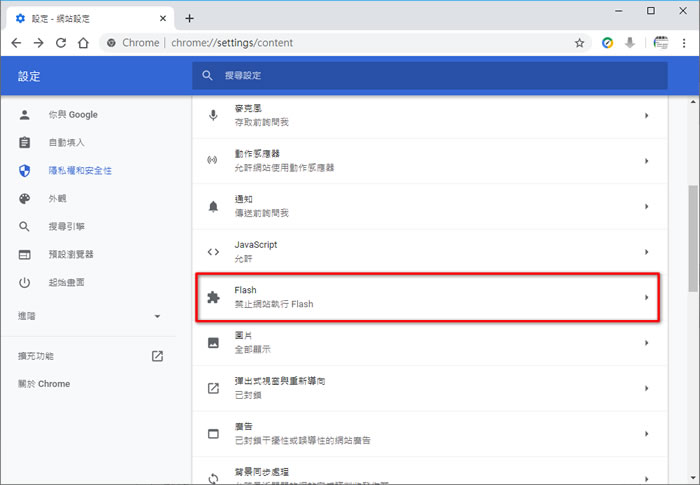This screenshot has height=485, width=700.
Task: Open 外觀 section
Action: (58, 199)
